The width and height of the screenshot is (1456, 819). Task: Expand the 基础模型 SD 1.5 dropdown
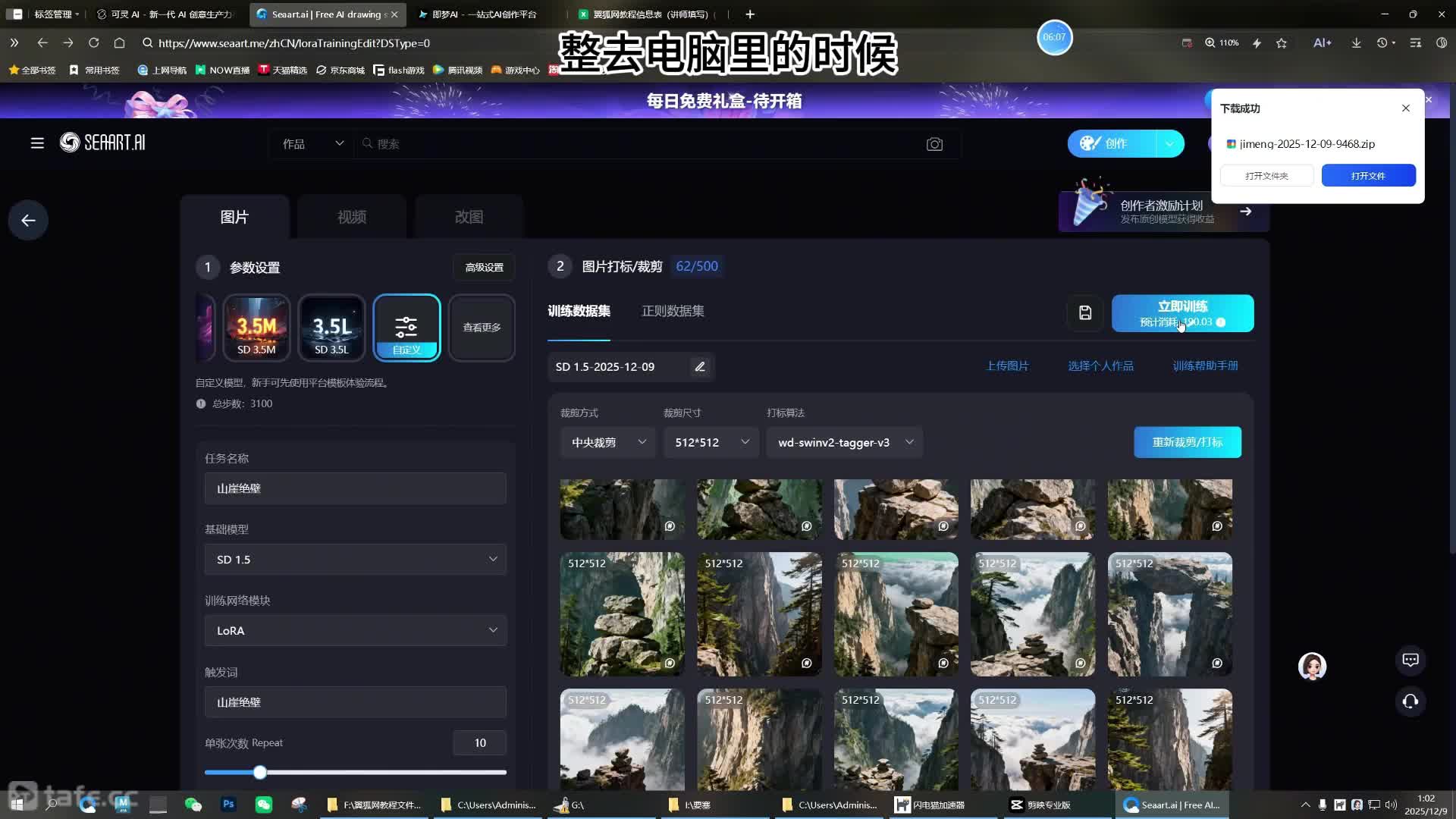pos(355,560)
